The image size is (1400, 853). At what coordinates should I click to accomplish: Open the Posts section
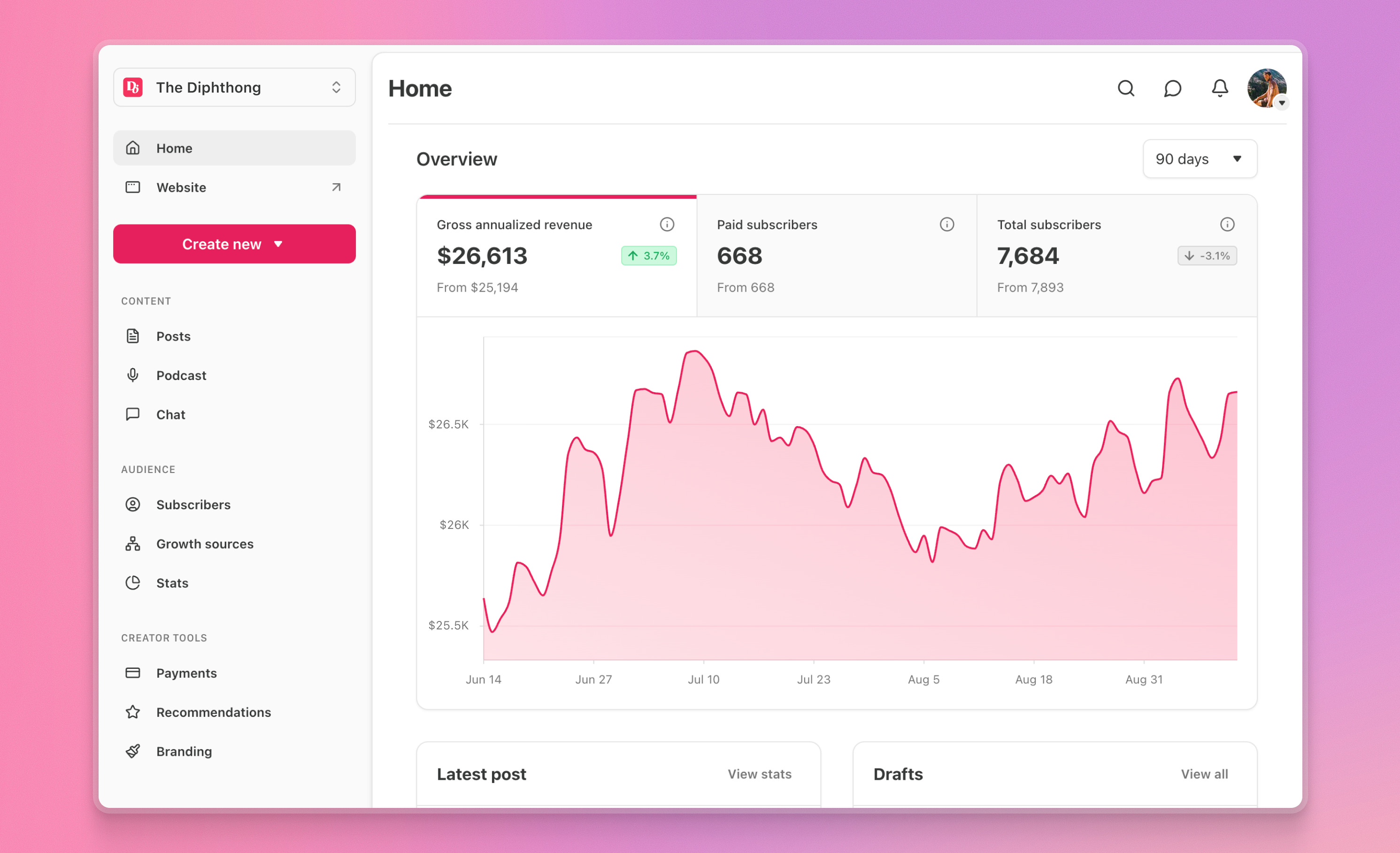173,336
